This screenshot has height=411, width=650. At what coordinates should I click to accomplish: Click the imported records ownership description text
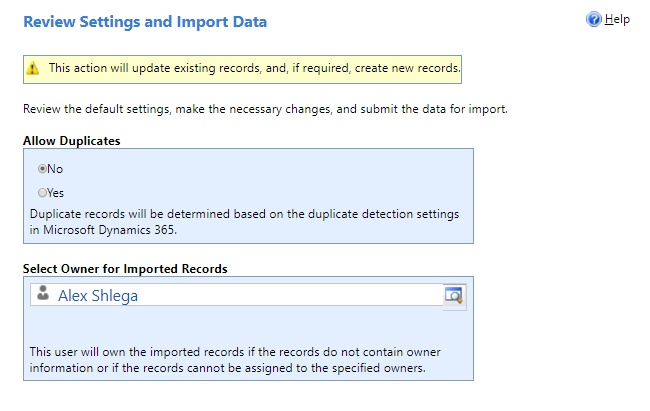[235, 360]
